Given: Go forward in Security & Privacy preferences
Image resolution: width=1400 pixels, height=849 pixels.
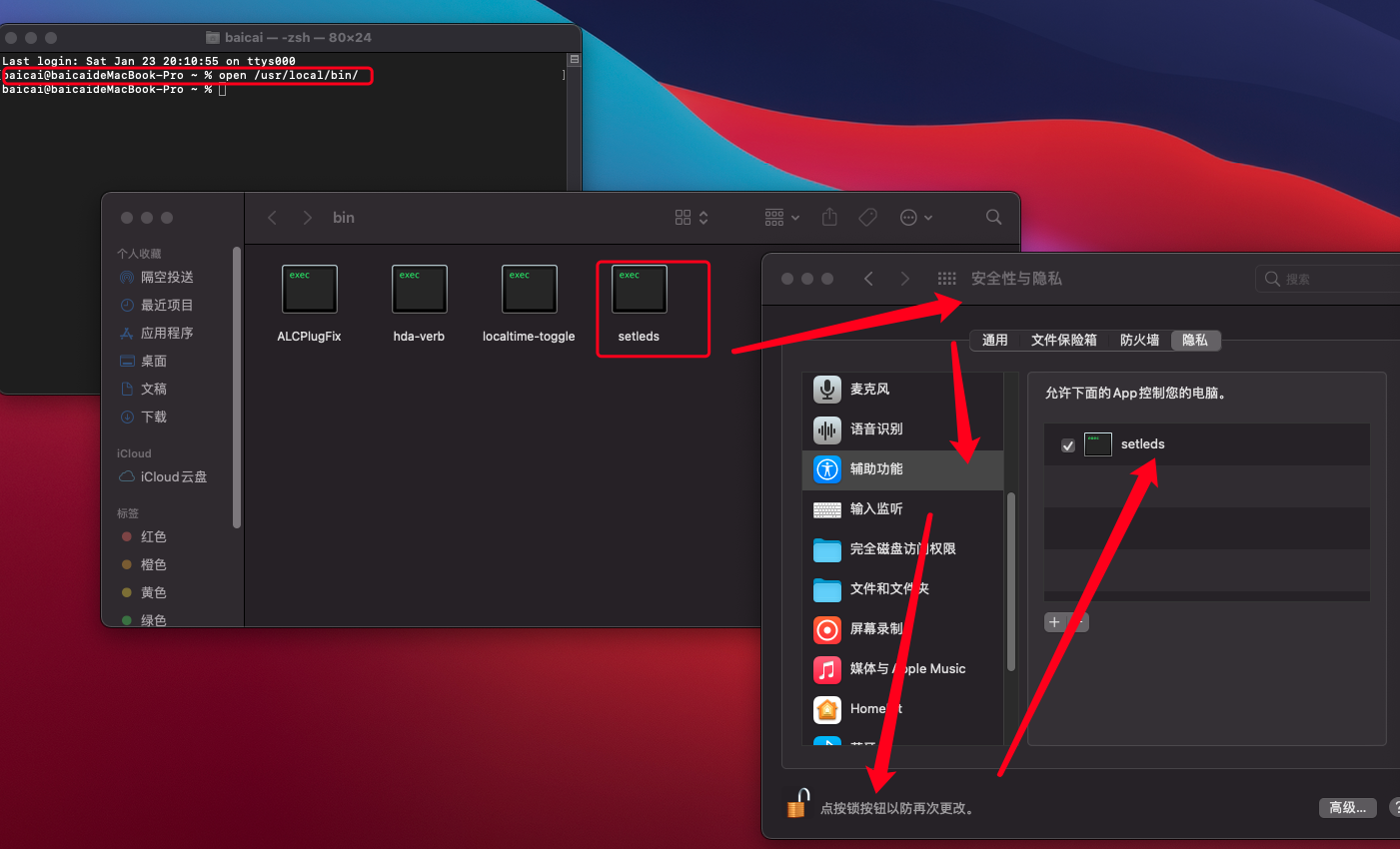Looking at the screenshot, I should pyautogui.click(x=904, y=279).
